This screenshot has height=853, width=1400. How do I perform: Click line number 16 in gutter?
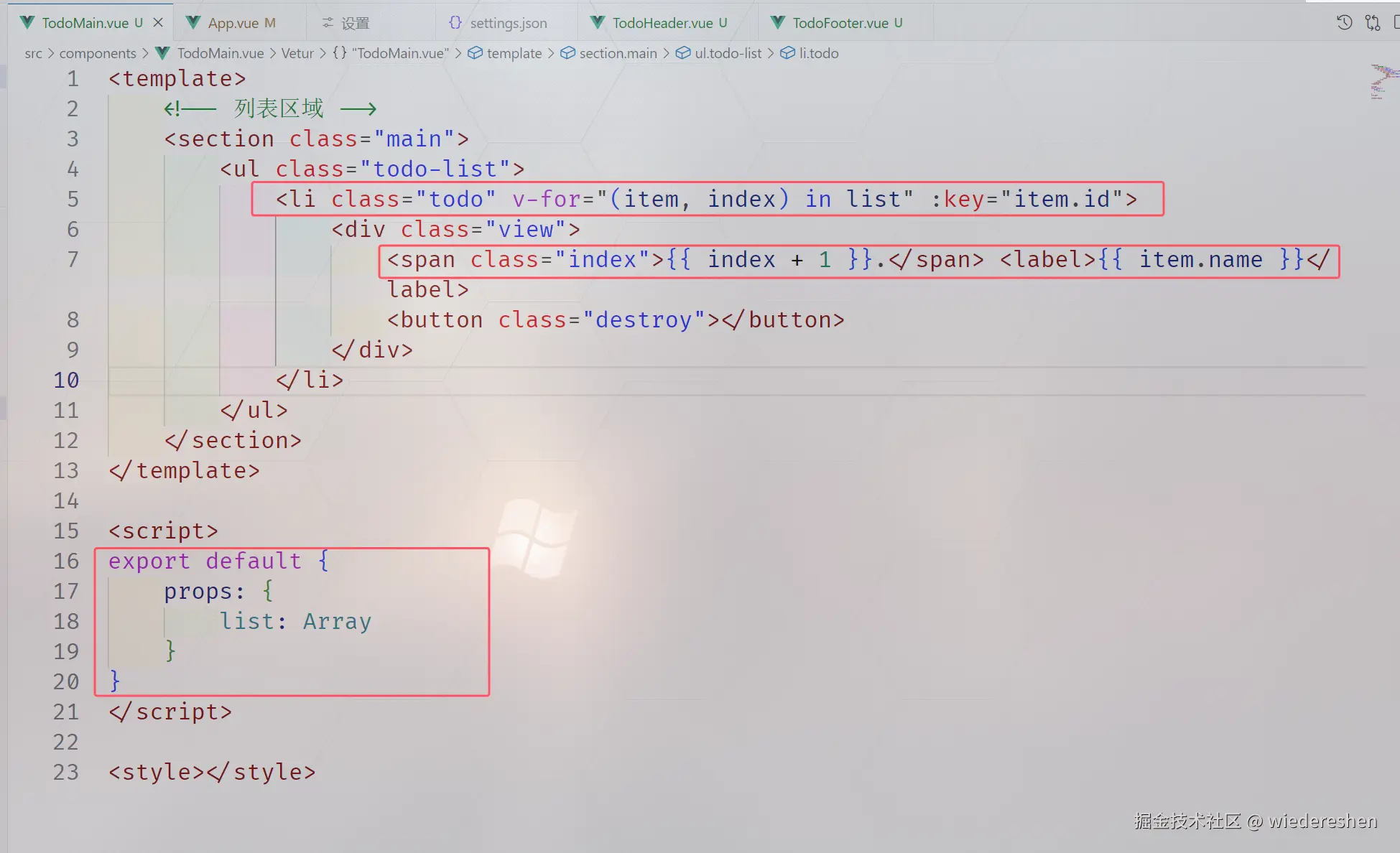tap(66, 561)
